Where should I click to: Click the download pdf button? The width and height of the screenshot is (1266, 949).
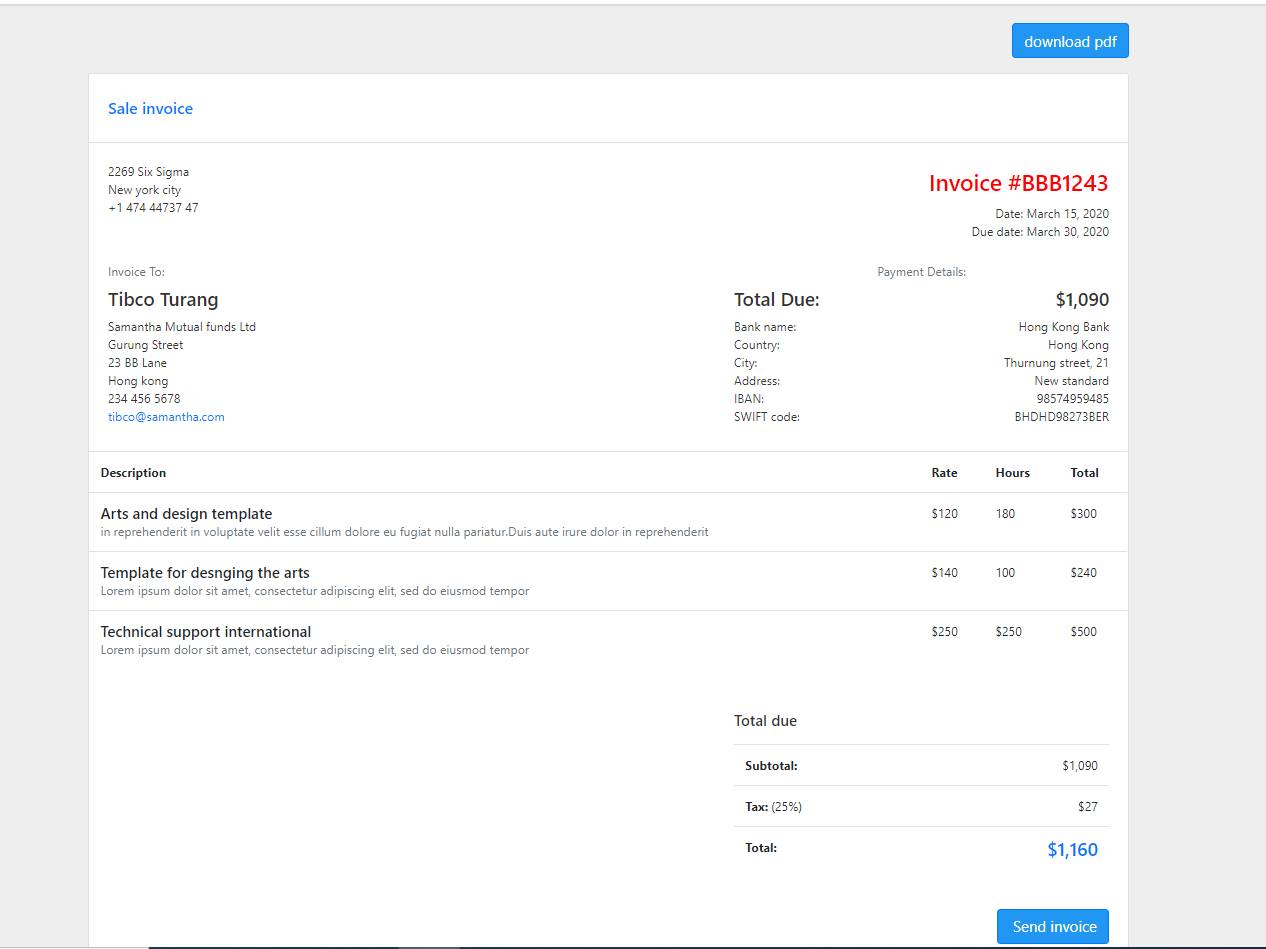1070,41
